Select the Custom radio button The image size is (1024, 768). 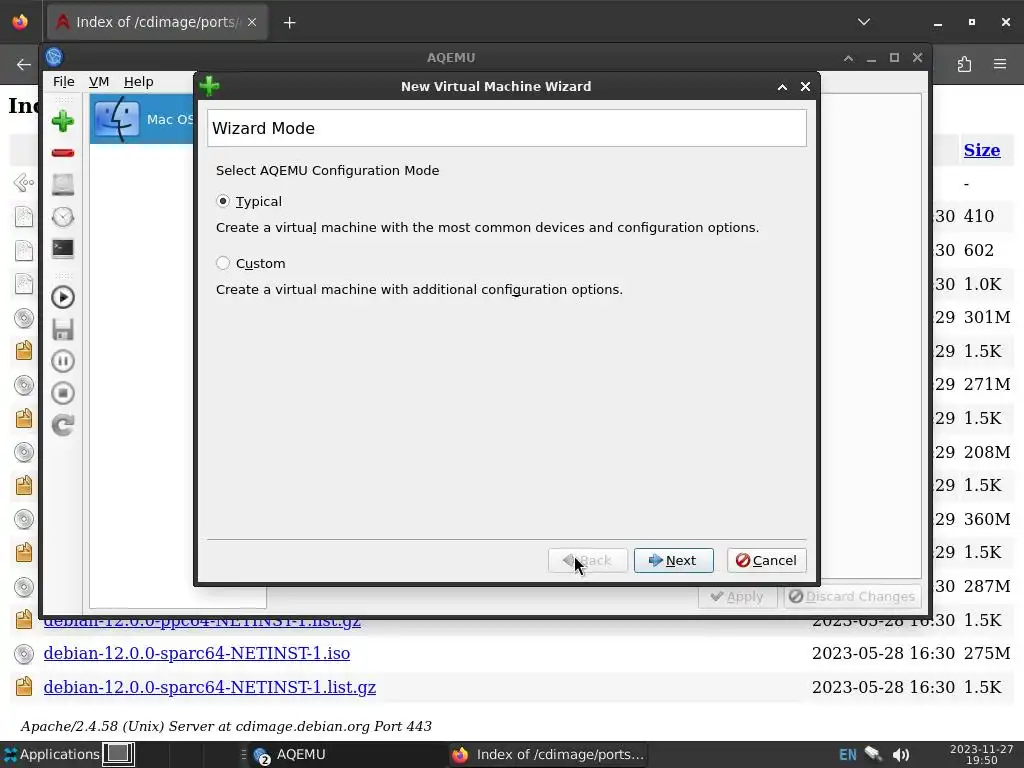[x=223, y=263]
